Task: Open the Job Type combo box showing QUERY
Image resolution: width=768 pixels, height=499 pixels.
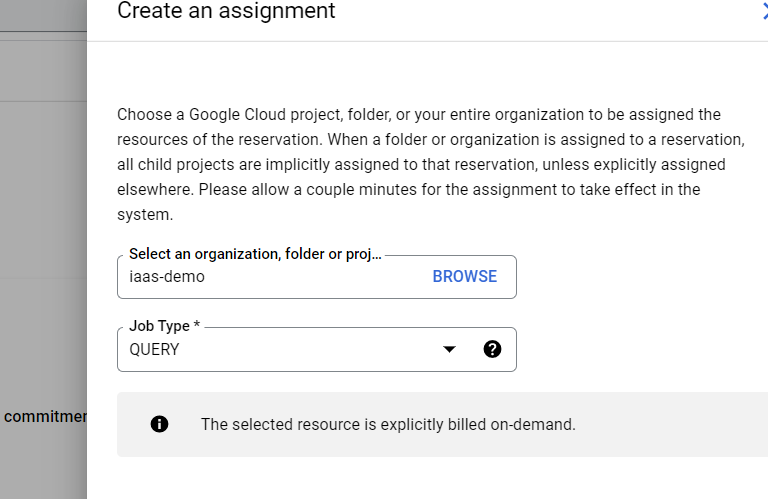Action: click(x=280, y=350)
